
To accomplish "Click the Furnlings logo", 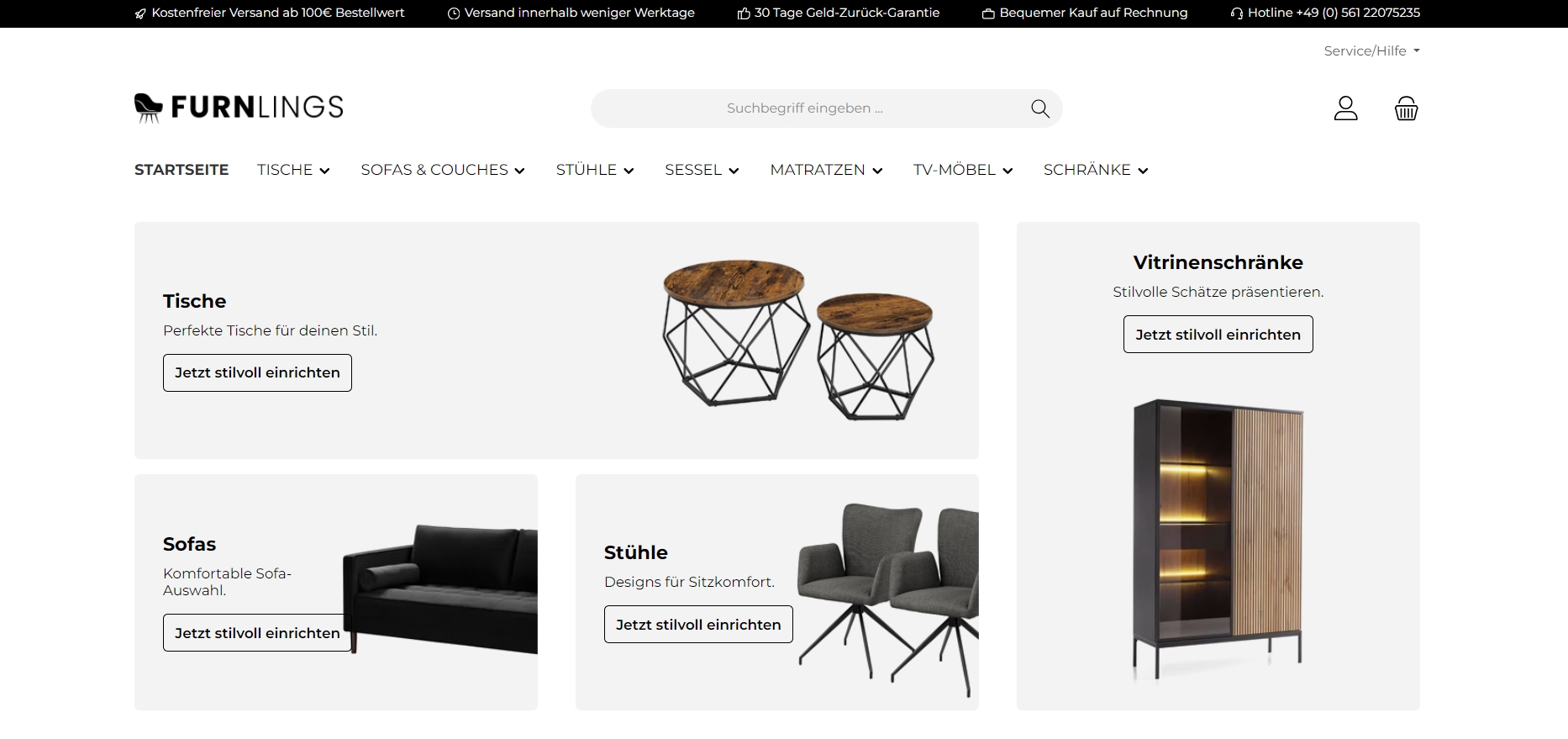I will [x=239, y=108].
